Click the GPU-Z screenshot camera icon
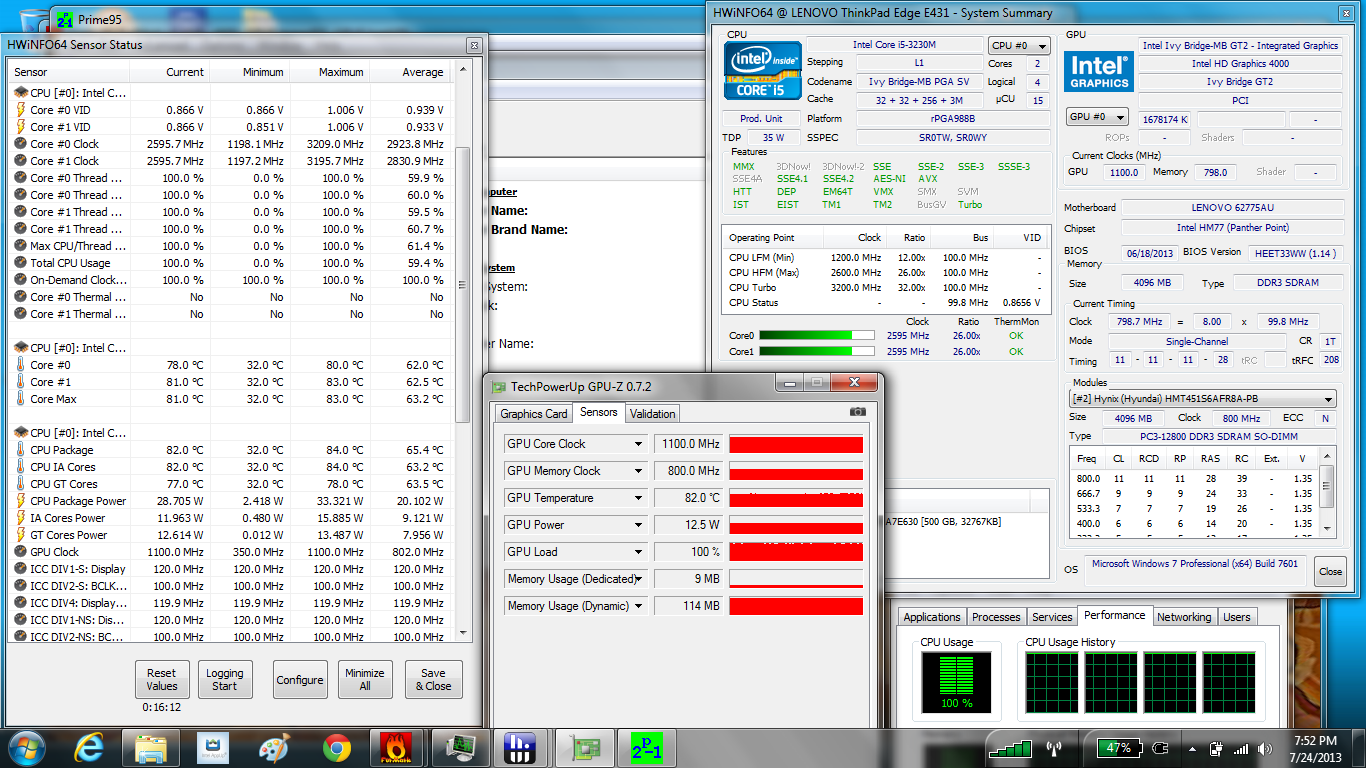This screenshot has height=768, width=1366. click(x=857, y=411)
